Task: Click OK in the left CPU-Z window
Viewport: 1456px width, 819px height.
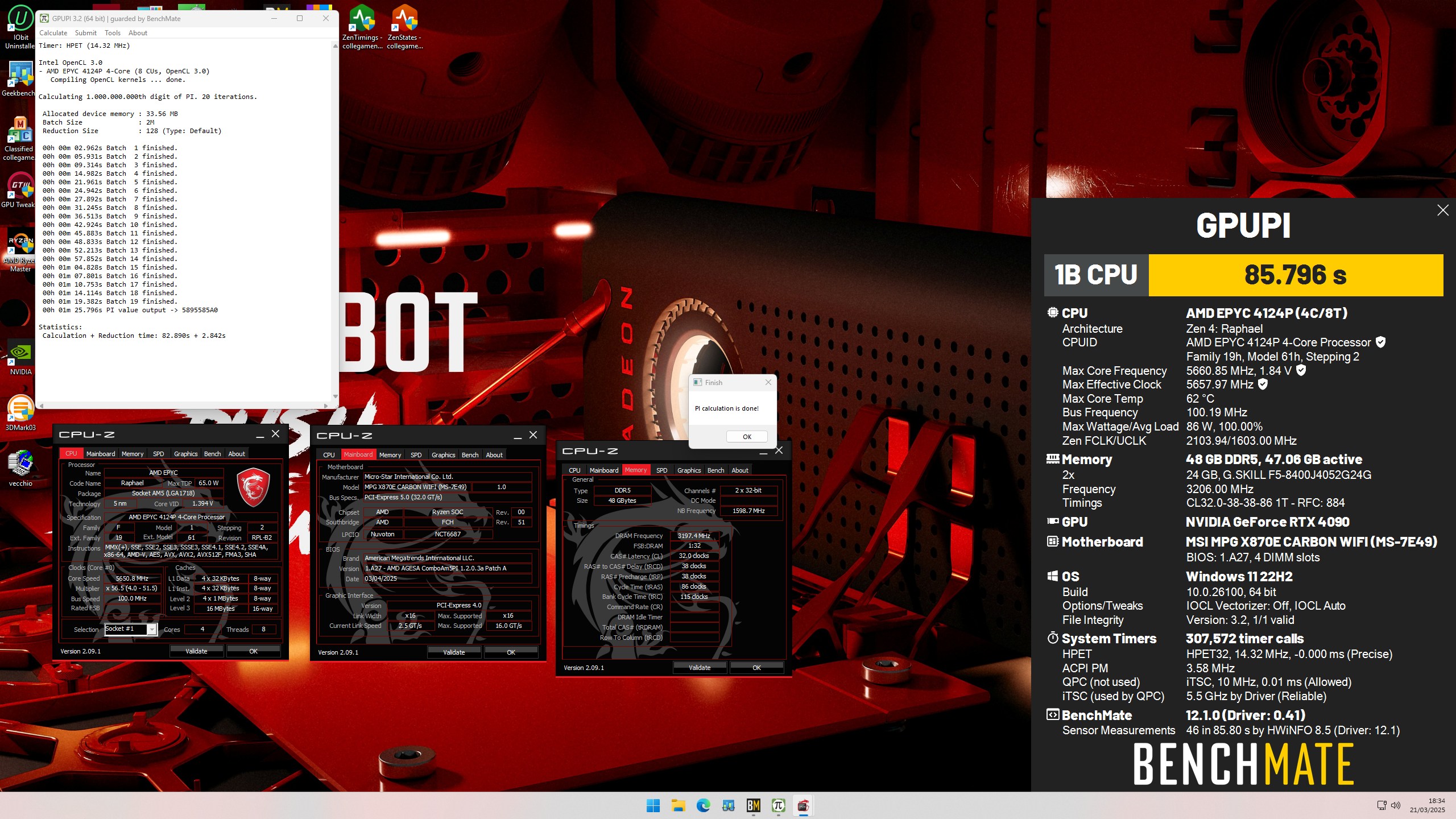Action: (x=253, y=651)
